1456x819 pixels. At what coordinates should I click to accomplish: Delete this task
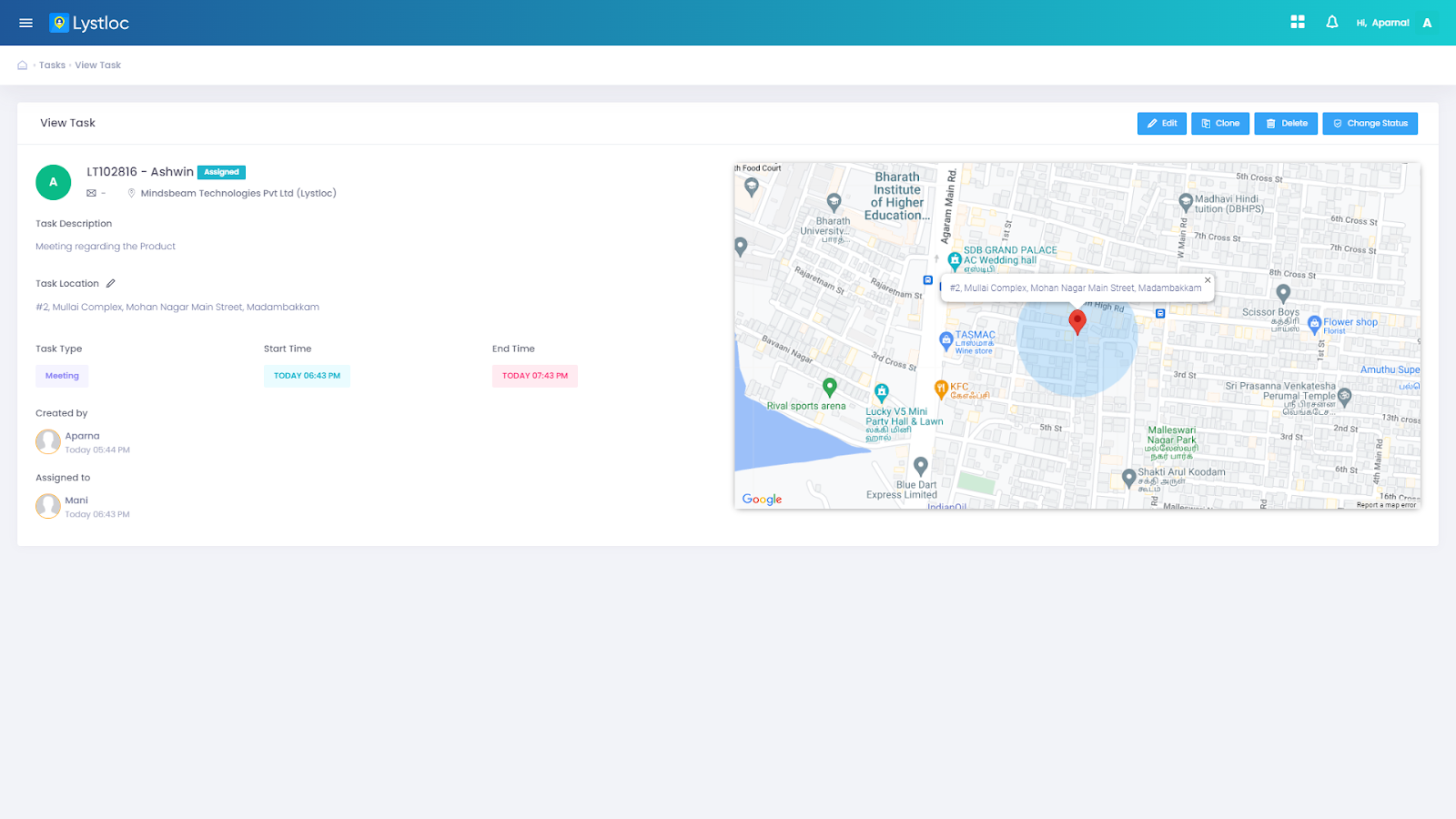coord(1286,124)
